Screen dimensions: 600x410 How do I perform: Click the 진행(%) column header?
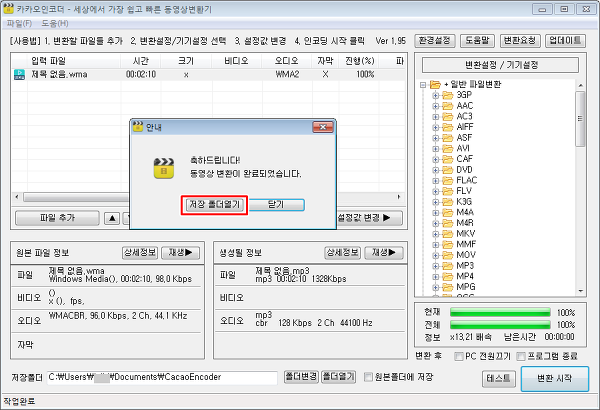[359, 61]
